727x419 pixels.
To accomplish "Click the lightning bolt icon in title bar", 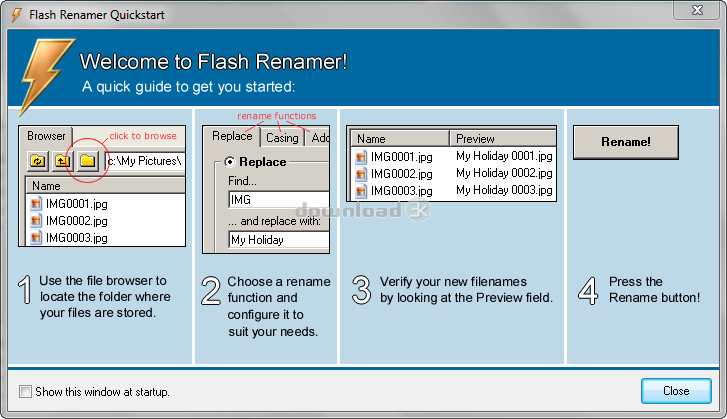I will [17, 15].
